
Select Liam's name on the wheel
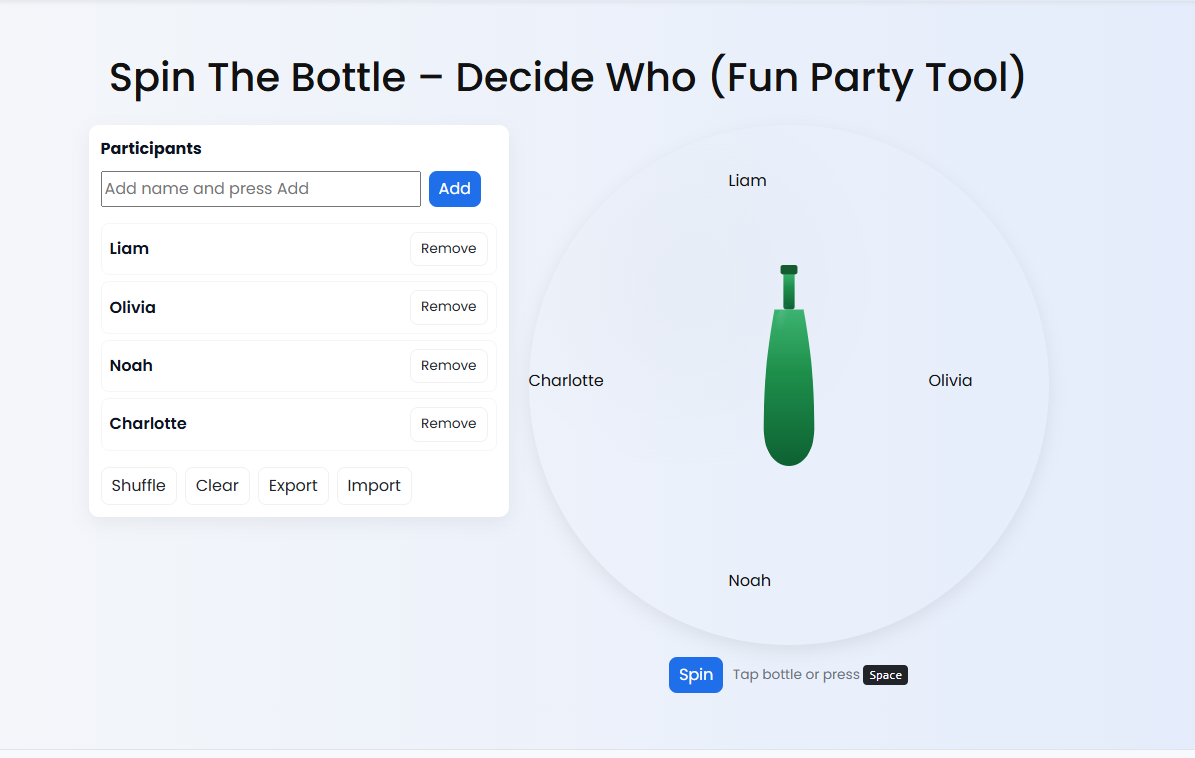pyautogui.click(x=747, y=180)
